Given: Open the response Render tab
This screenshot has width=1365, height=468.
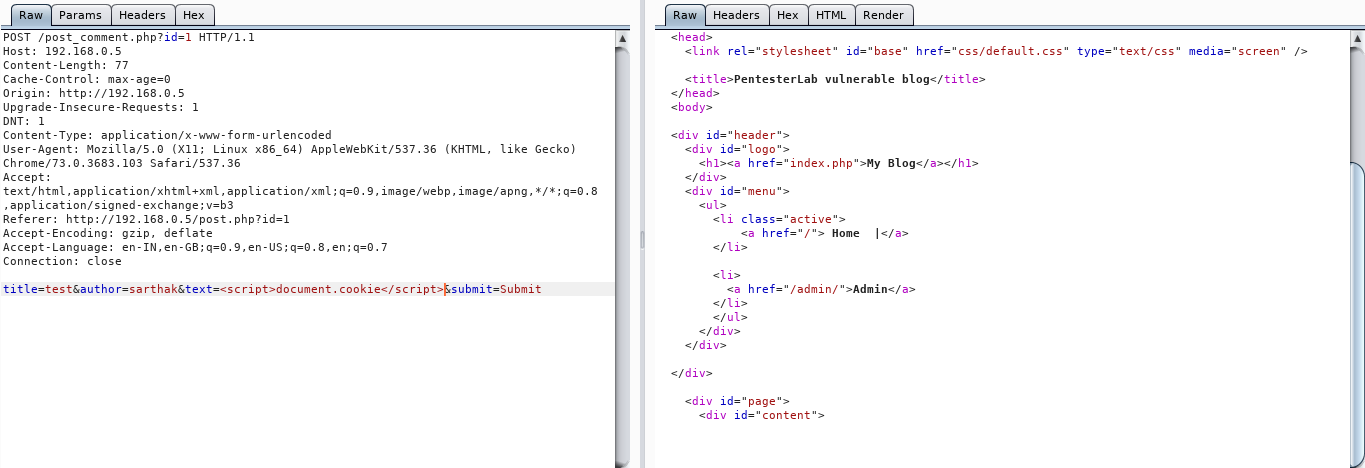Looking at the screenshot, I should click(883, 15).
